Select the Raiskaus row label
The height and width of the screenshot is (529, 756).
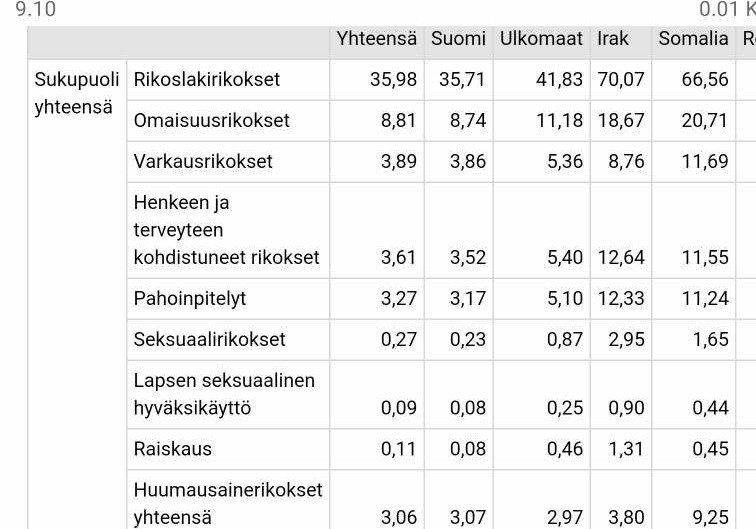pos(173,449)
